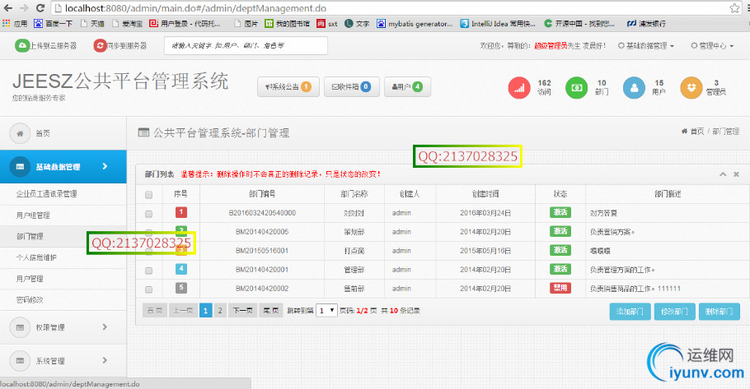Open the 用户管理 sidebar item
The image size is (750, 389).
coord(30,278)
